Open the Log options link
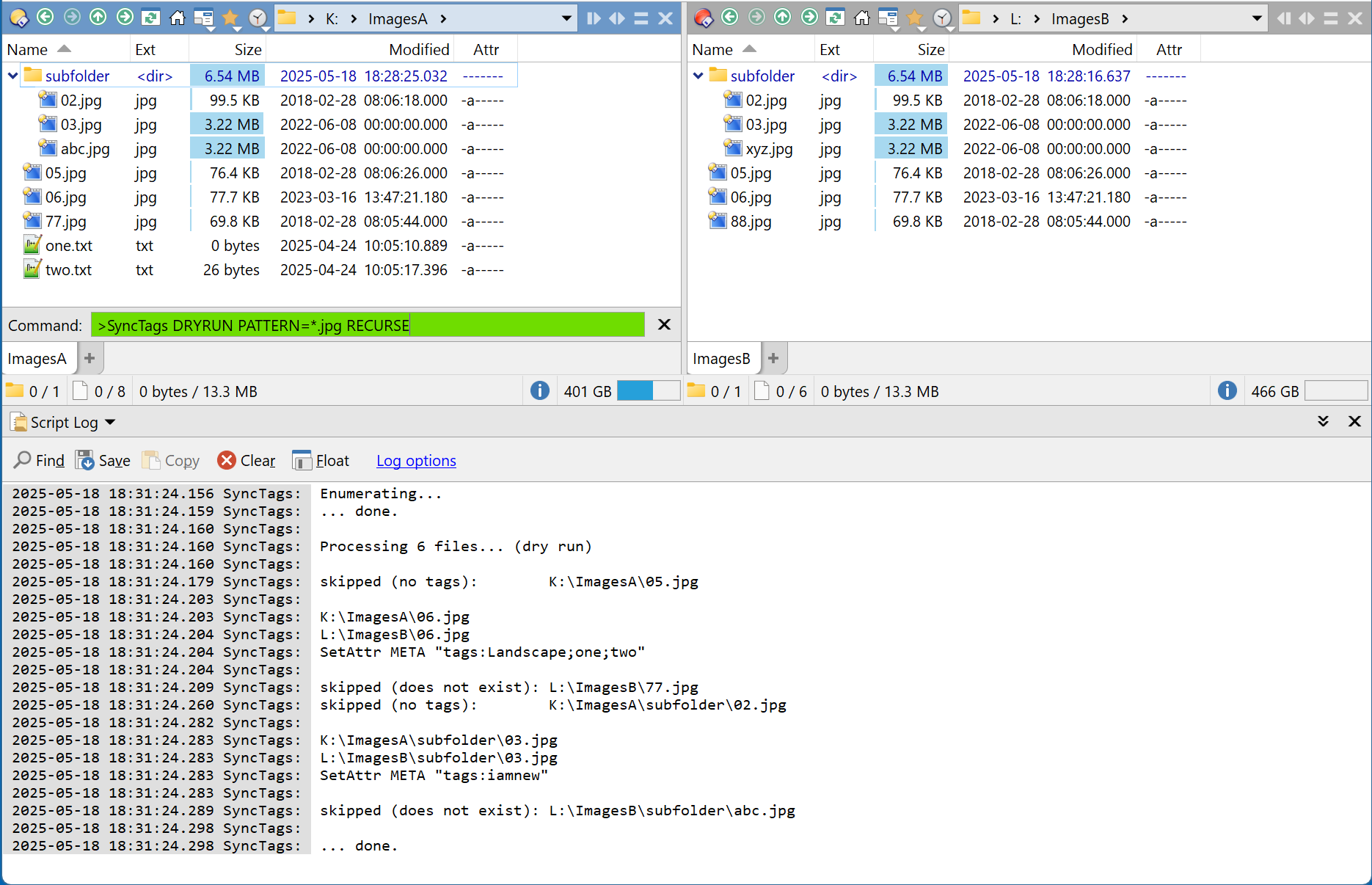Viewport: 1372px width, 885px height. click(x=416, y=461)
